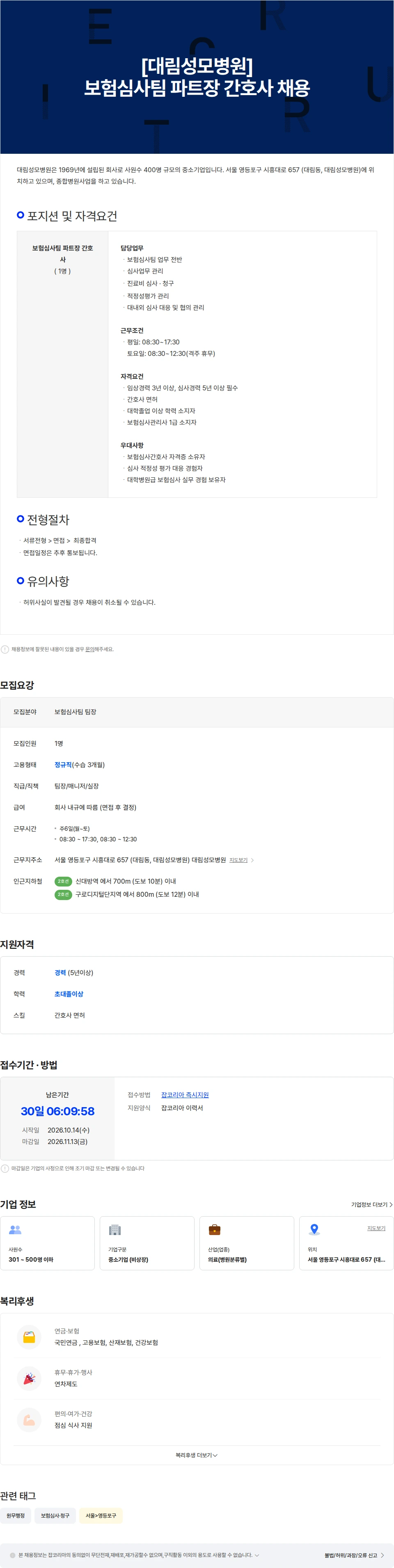Click 팀장/매니저/실장 position text
Screen dimensions: 394x1568
[x=76, y=786]
